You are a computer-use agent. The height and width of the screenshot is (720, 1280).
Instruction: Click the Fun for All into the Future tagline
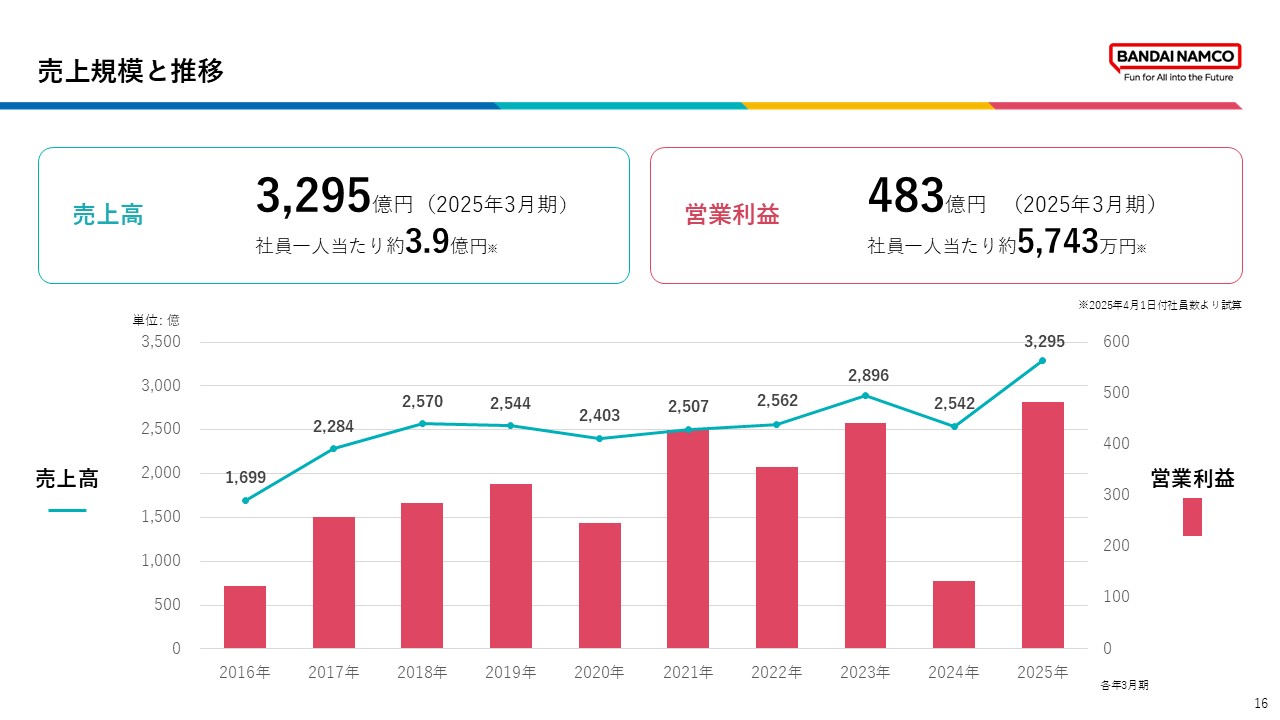pyautogui.click(x=1173, y=74)
